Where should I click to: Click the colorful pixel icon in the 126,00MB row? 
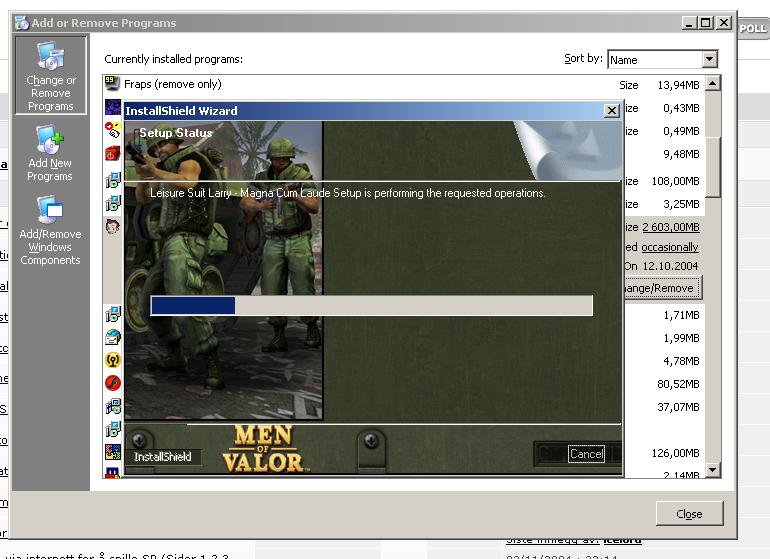pyautogui.click(x=113, y=452)
